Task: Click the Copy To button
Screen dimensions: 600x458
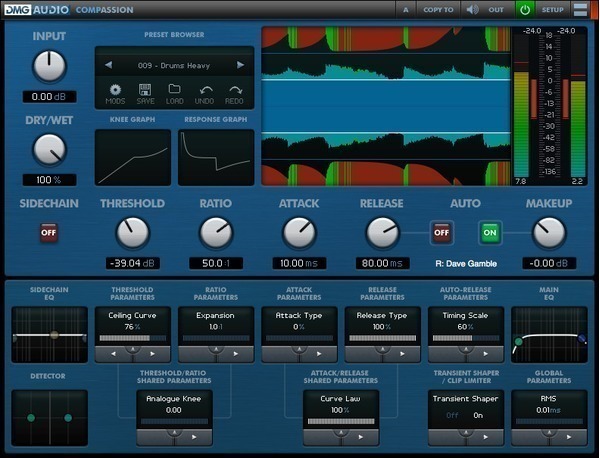Action: [x=438, y=10]
